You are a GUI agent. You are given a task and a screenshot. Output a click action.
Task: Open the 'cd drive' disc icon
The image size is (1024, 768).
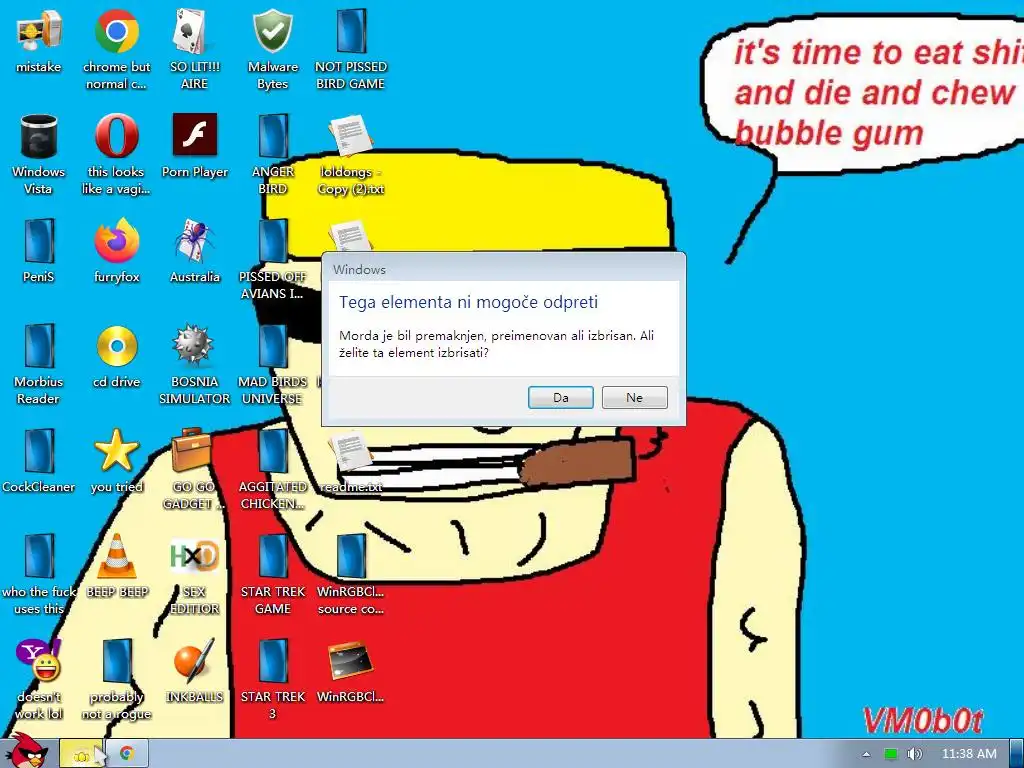click(116, 356)
